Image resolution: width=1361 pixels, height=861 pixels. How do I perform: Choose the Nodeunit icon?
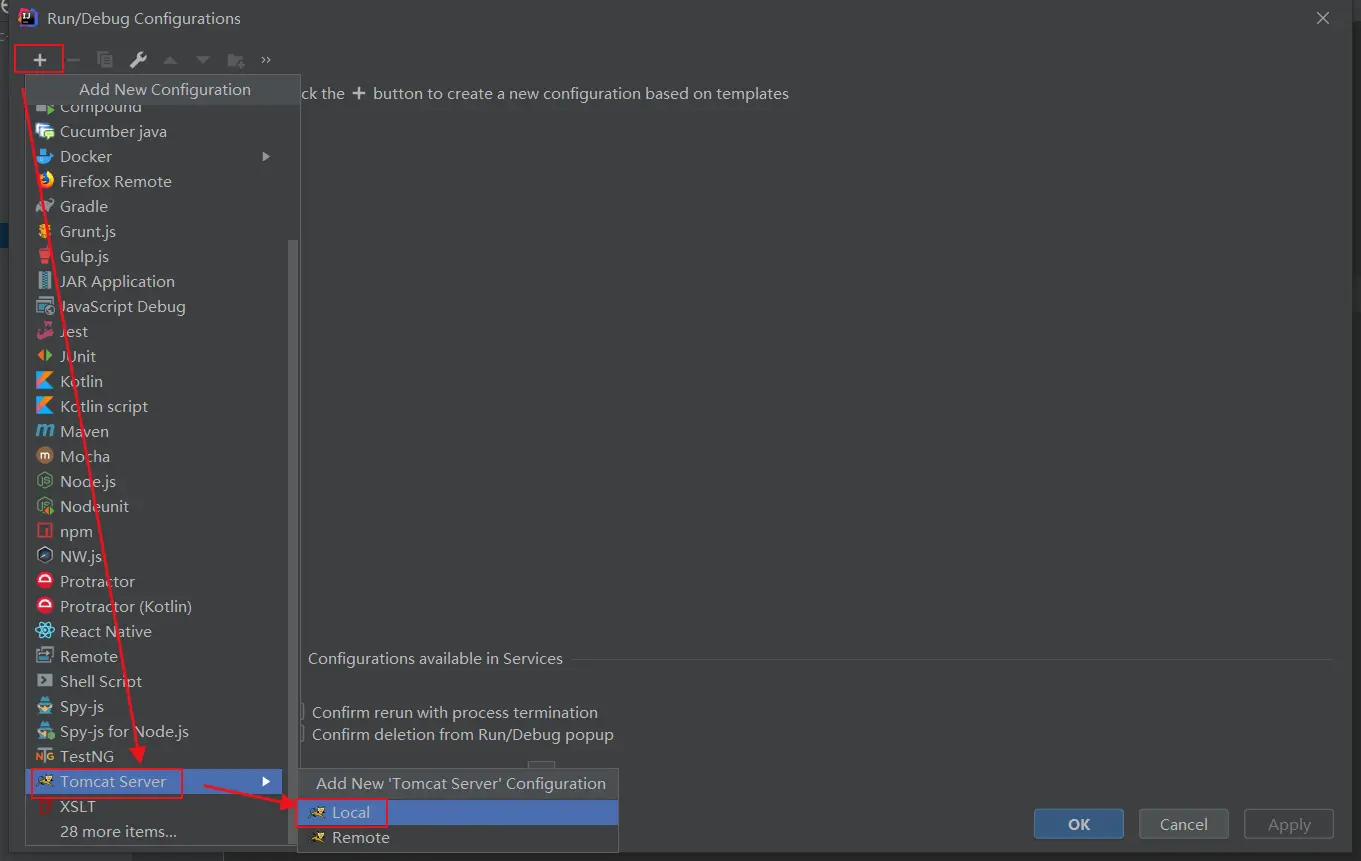click(x=45, y=506)
